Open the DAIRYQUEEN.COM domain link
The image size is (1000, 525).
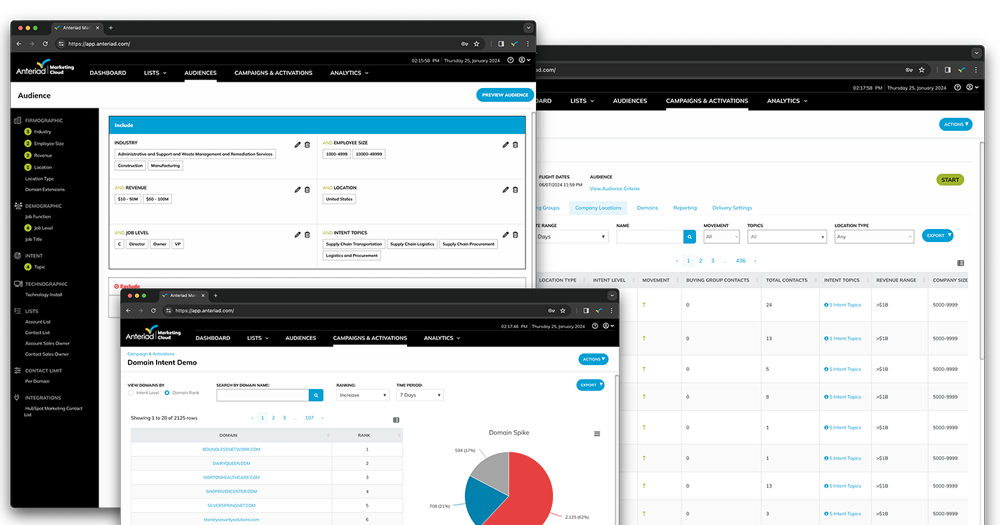pyautogui.click(x=232, y=464)
